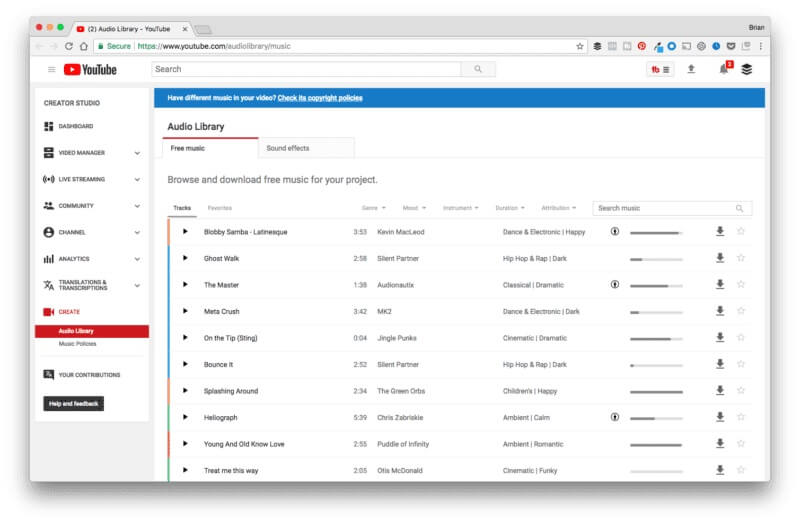Star Young And Old Know Love
The height and width of the screenshot is (524, 800).
(x=741, y=443)
